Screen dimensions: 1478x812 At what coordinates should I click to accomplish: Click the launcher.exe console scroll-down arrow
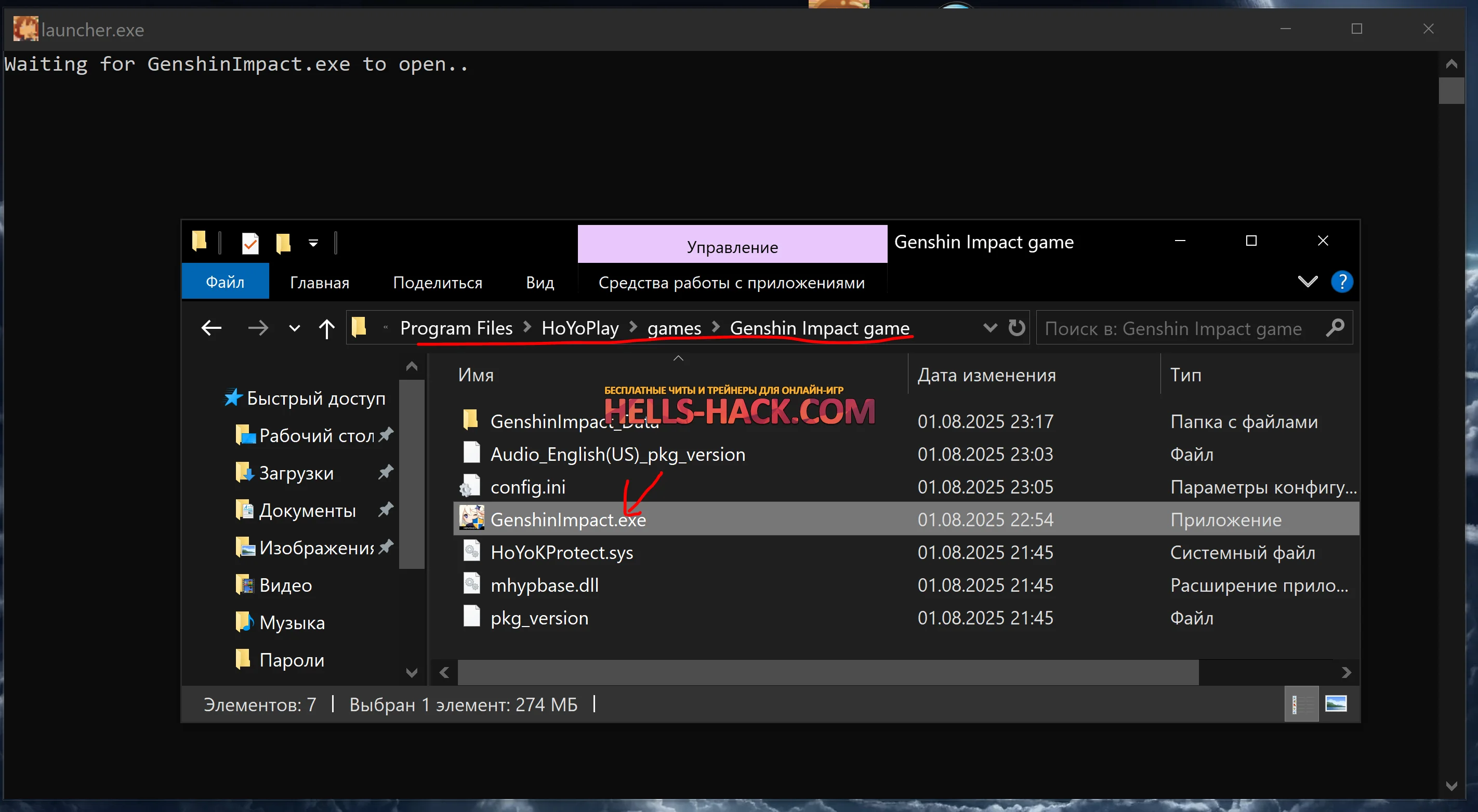click(x=1451, y=786)
